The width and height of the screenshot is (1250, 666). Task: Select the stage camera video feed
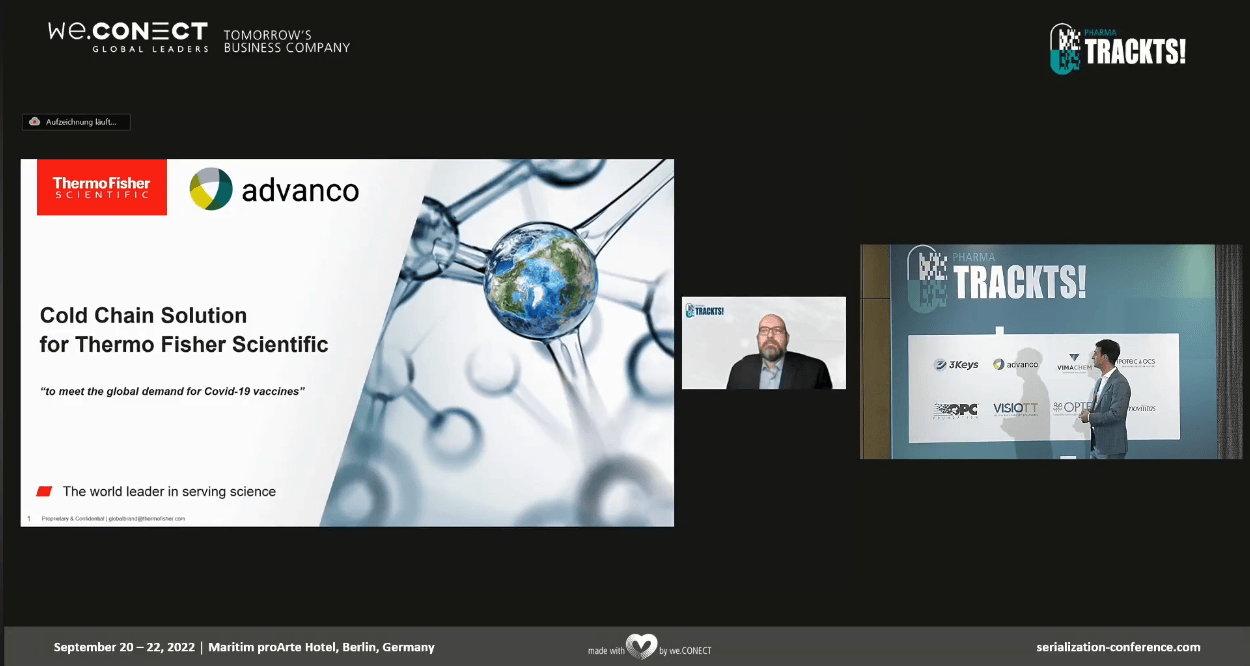tap(1051, 352)
